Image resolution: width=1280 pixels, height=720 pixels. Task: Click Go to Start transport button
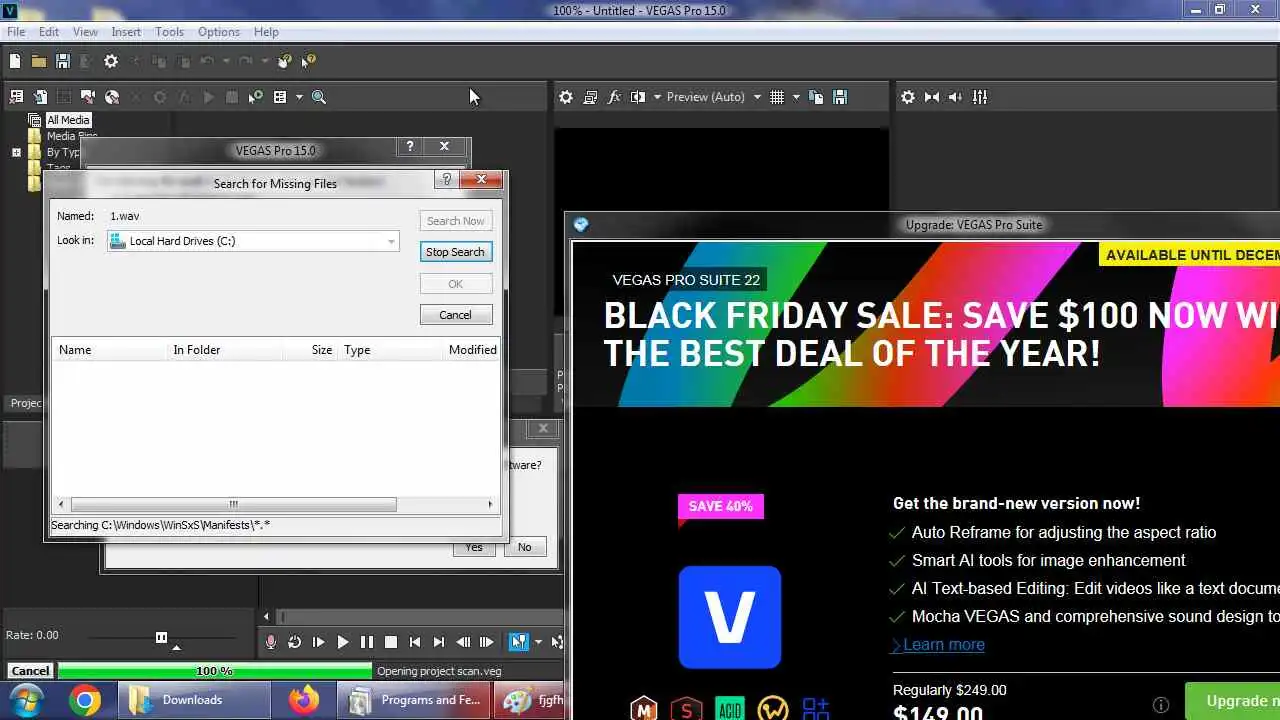(415, 642)
